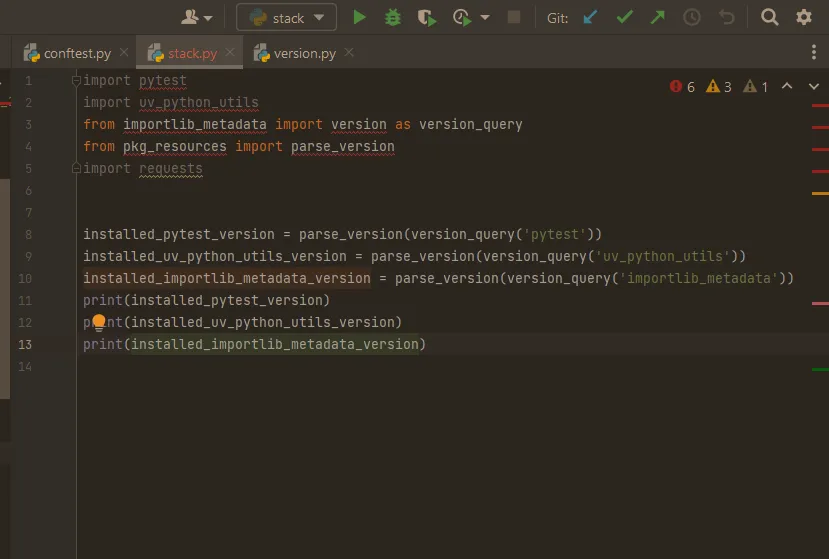Viewport: 829px width, 559px height.
Task: Click 'requests' in the line 5 import
Action: pyautogui.click(x=171, y=169)
